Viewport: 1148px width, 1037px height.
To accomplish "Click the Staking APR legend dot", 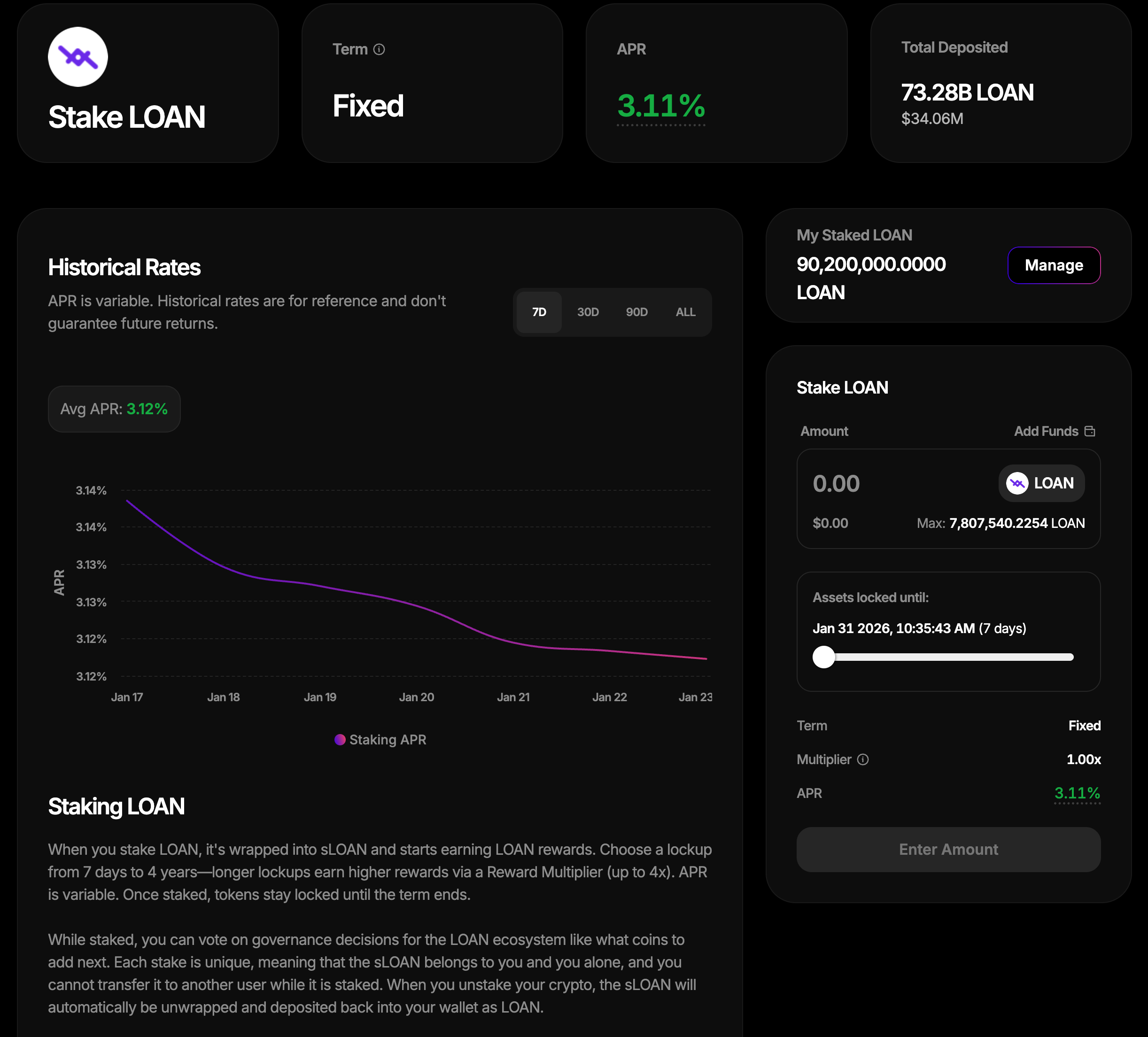I will click(x=340, y=739).
